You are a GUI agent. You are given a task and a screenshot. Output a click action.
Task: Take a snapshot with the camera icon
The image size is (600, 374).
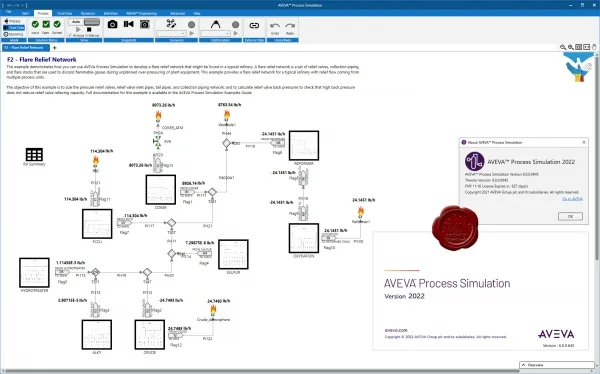[112, 24]
